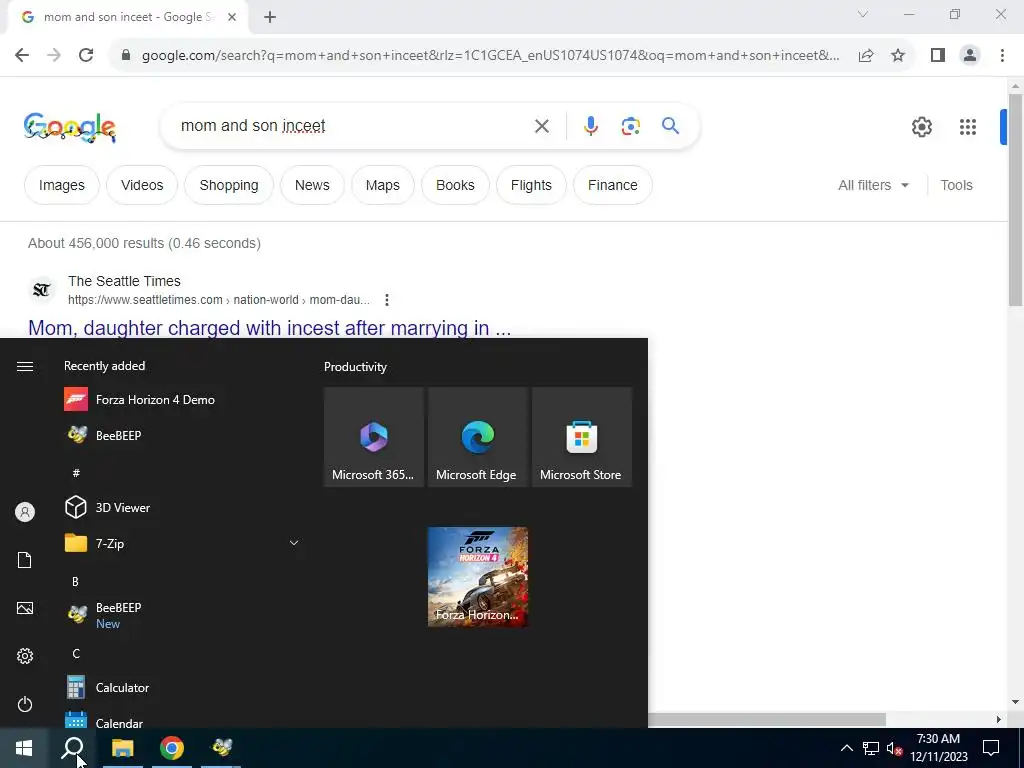This screenshot has height=768, width=1024.
Task: Open the Chrome profile avatar
Action: point(970,56)
